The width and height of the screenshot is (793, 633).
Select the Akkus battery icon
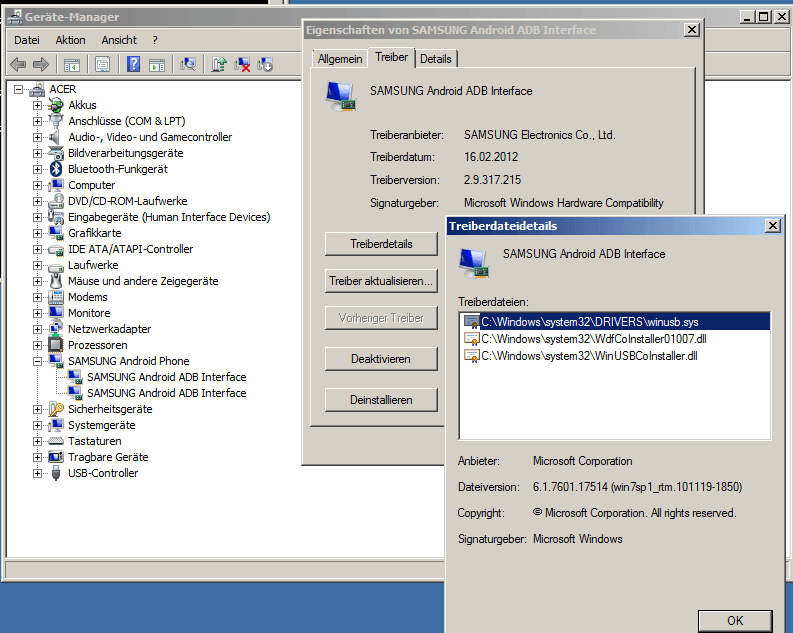coord(56,105)
